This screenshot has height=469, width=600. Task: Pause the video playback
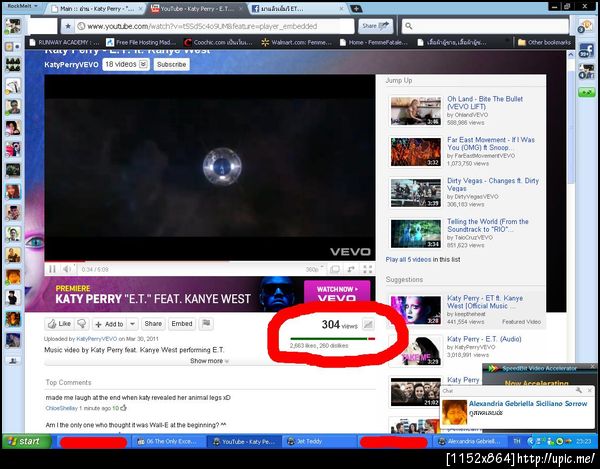coord(52,269)
